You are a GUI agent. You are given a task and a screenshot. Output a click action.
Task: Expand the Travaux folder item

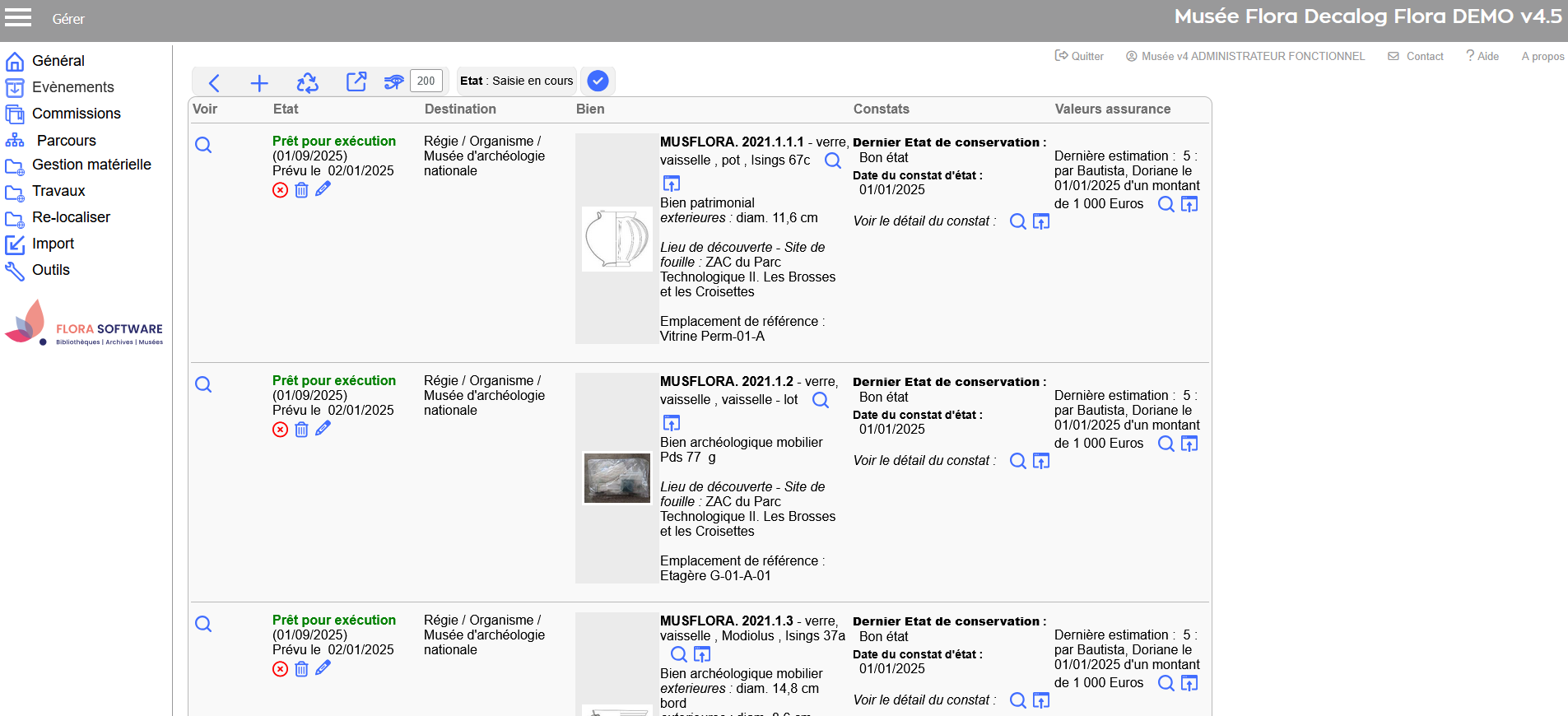coord(58,191)
